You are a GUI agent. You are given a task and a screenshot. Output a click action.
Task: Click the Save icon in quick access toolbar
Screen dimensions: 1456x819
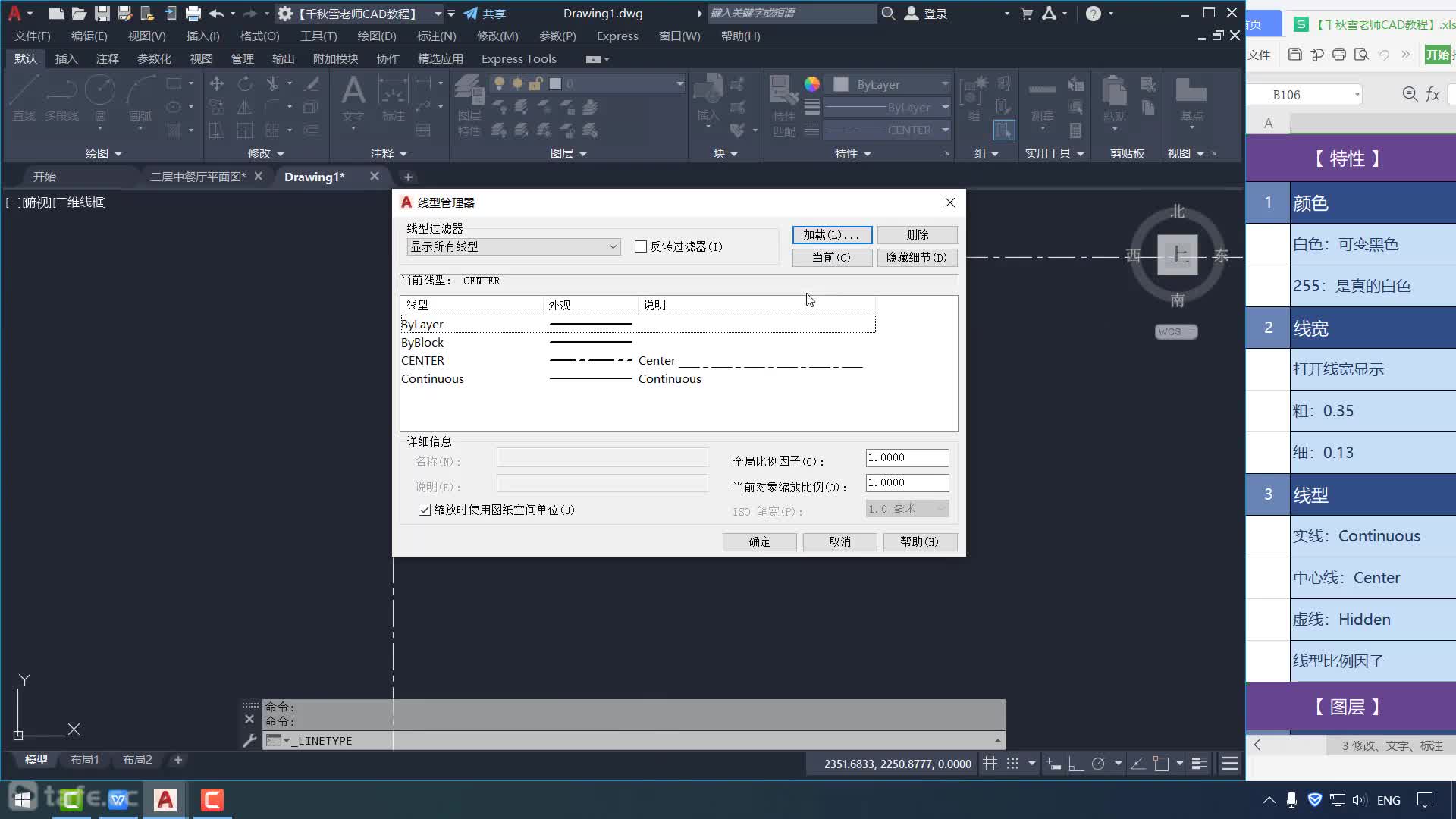pos(102,13)
